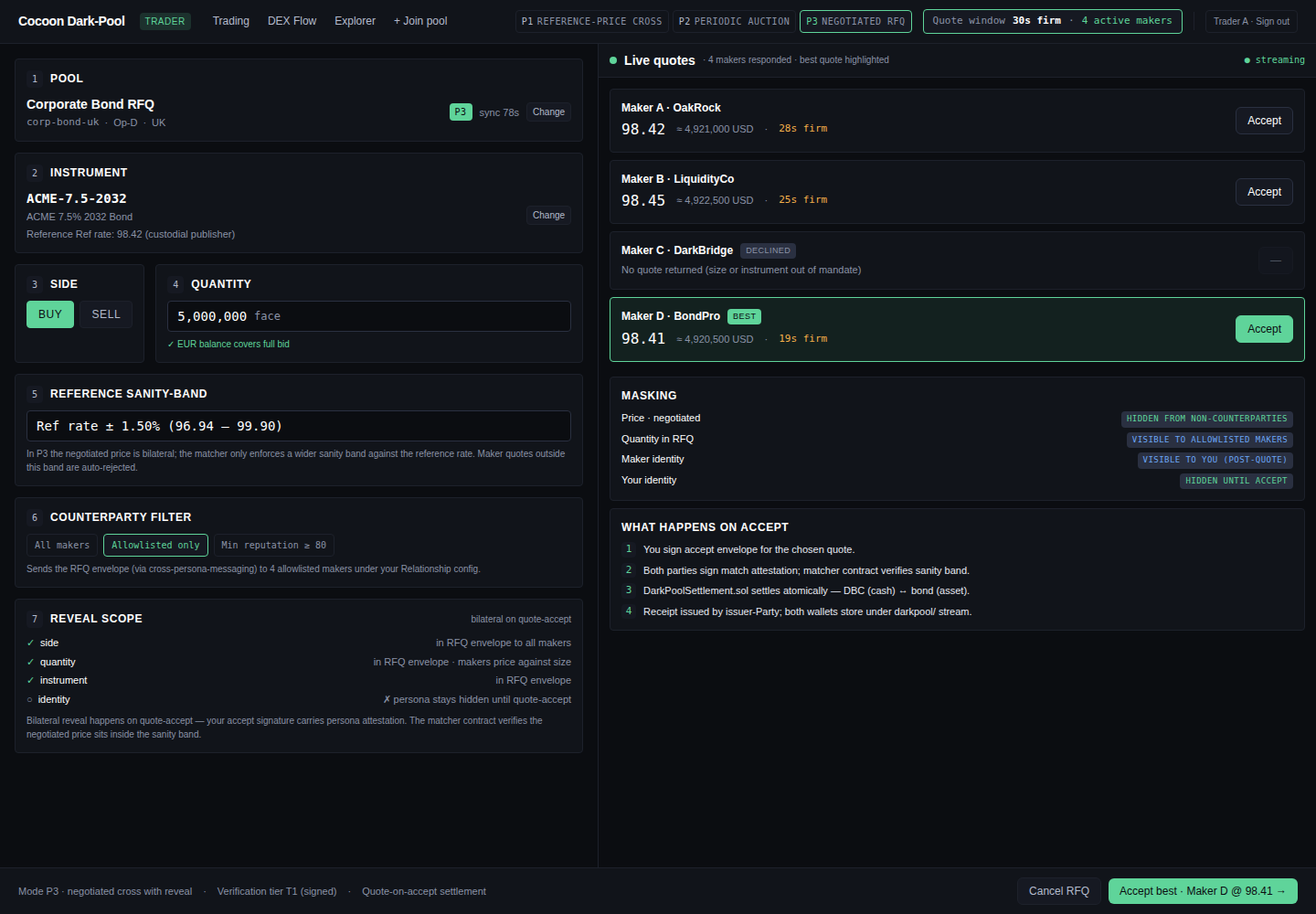The image size is (1316, 914).
Task: Select the P3 Negotiated RFQ mode
Action: pos(855,21)
